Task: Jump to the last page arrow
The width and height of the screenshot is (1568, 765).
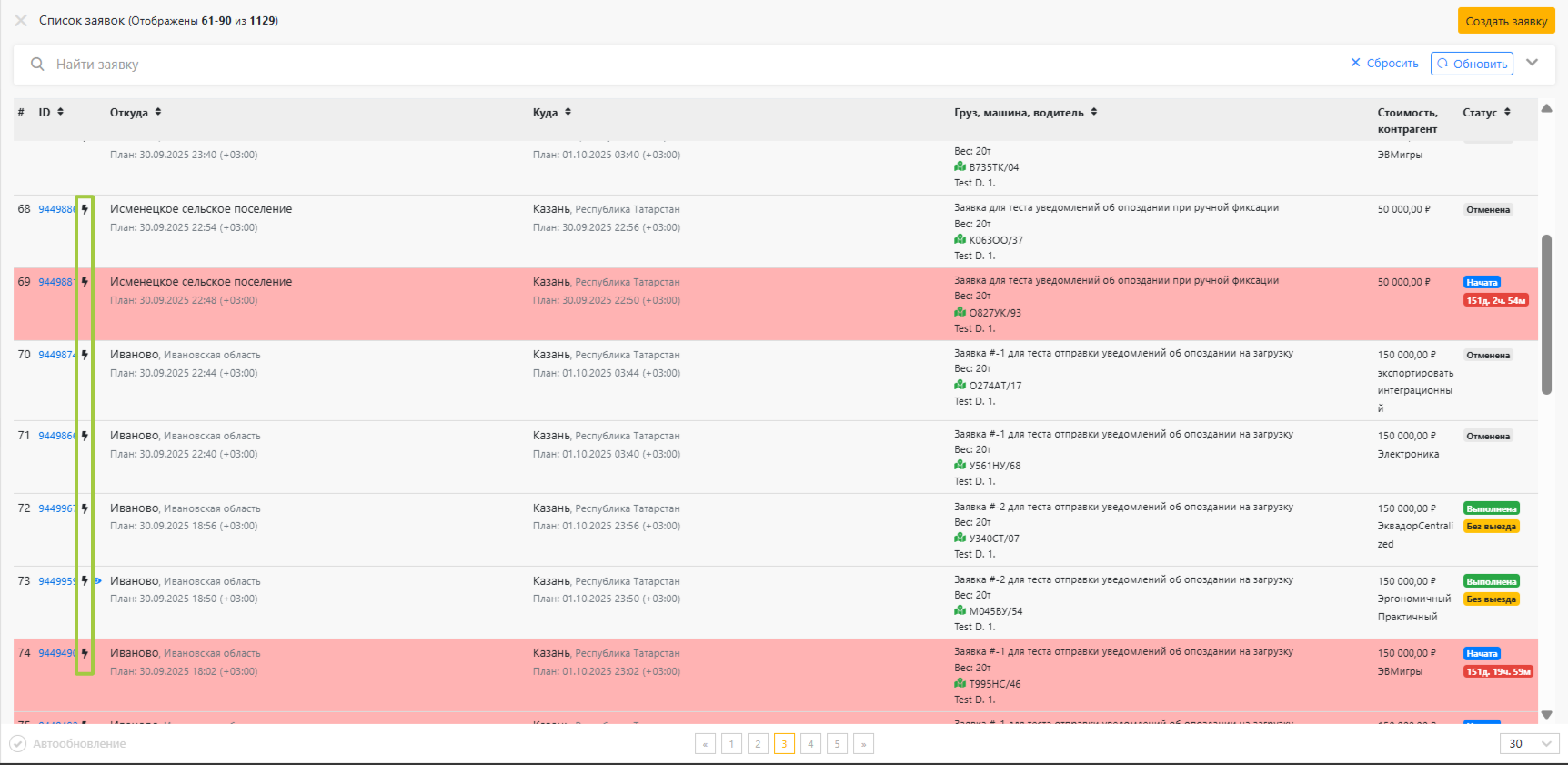Action: [863, 743]
